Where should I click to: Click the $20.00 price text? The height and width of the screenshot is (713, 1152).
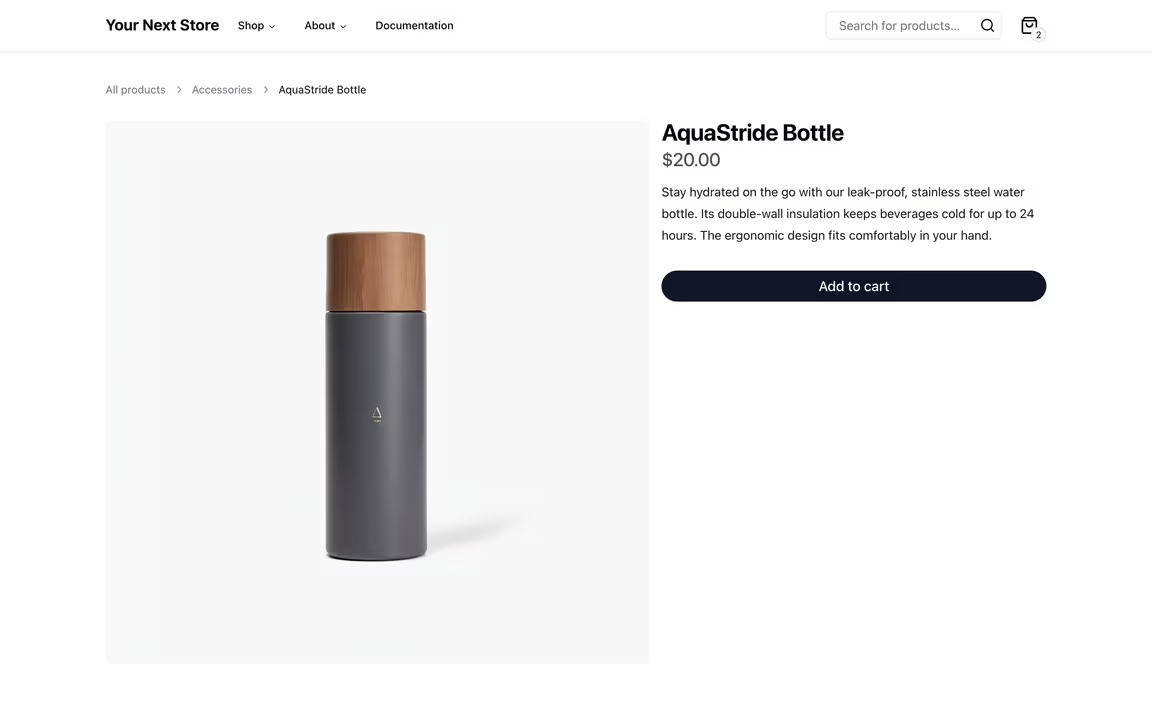pyautogui.click(x=691, y=160)
